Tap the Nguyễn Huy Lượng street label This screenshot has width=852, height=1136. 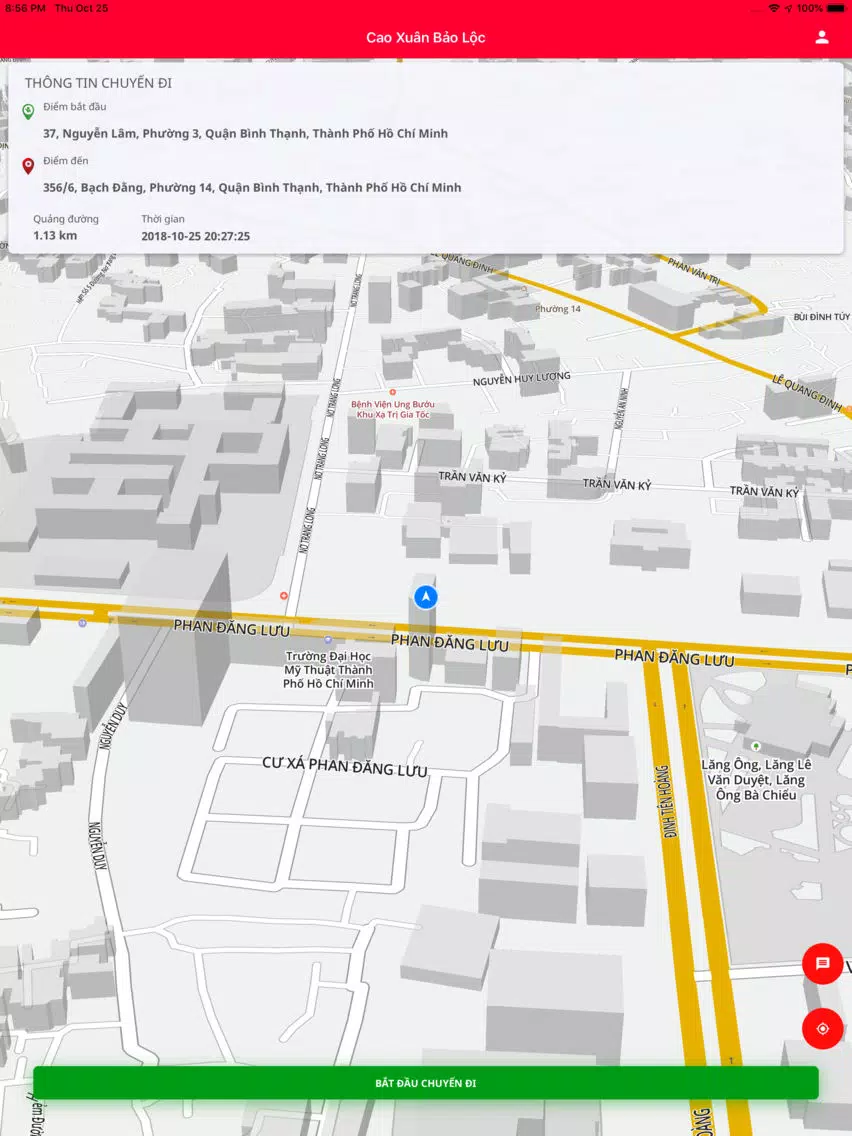point(522,378)
